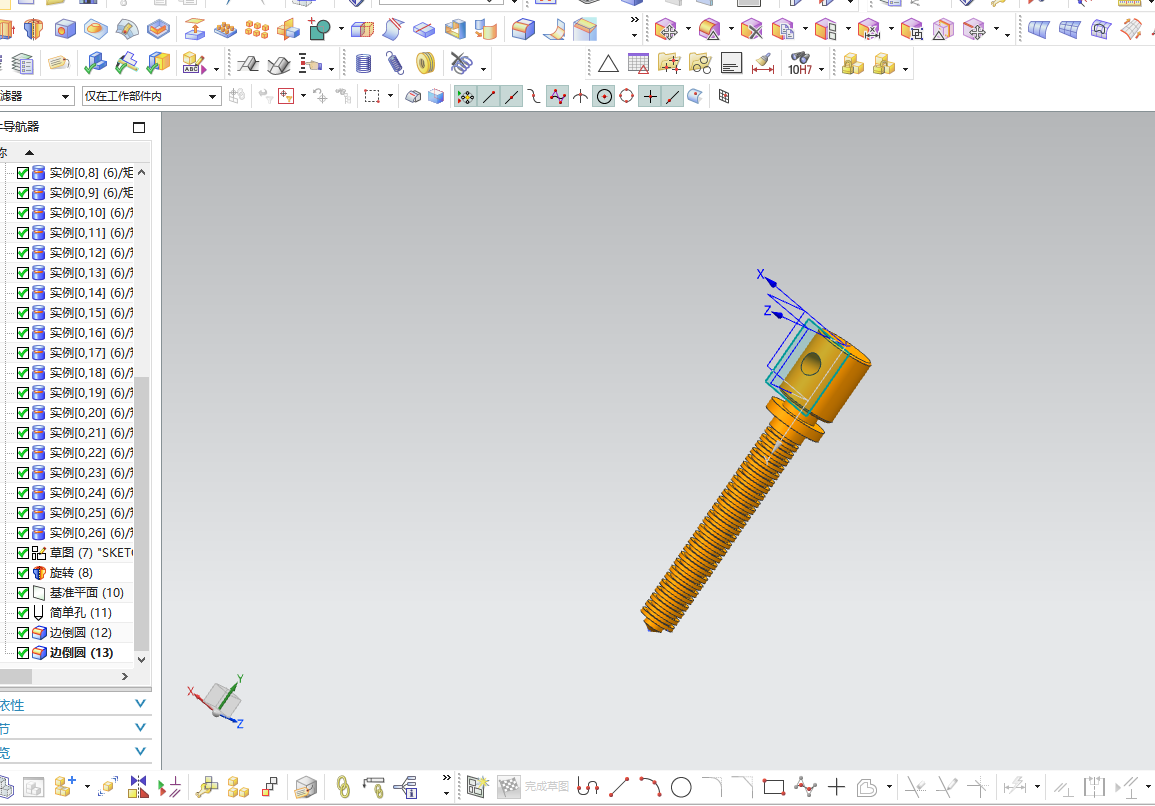
Task: Click the Move Face icon
Action: [x=666, y=30]
